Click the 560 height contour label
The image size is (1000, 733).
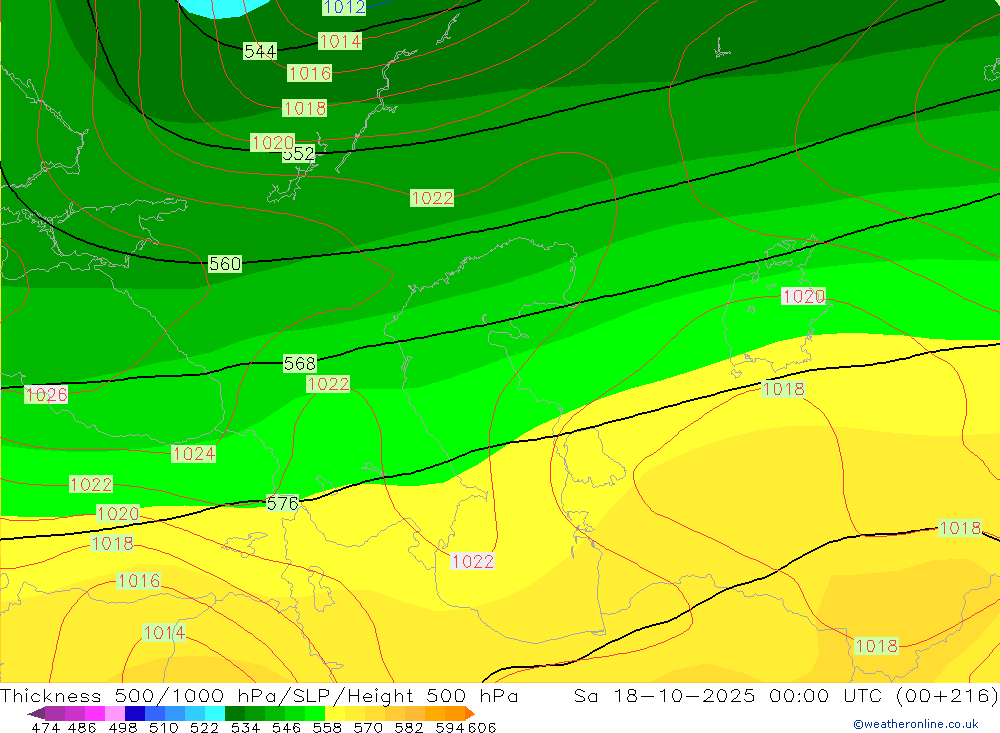(225, 263)
